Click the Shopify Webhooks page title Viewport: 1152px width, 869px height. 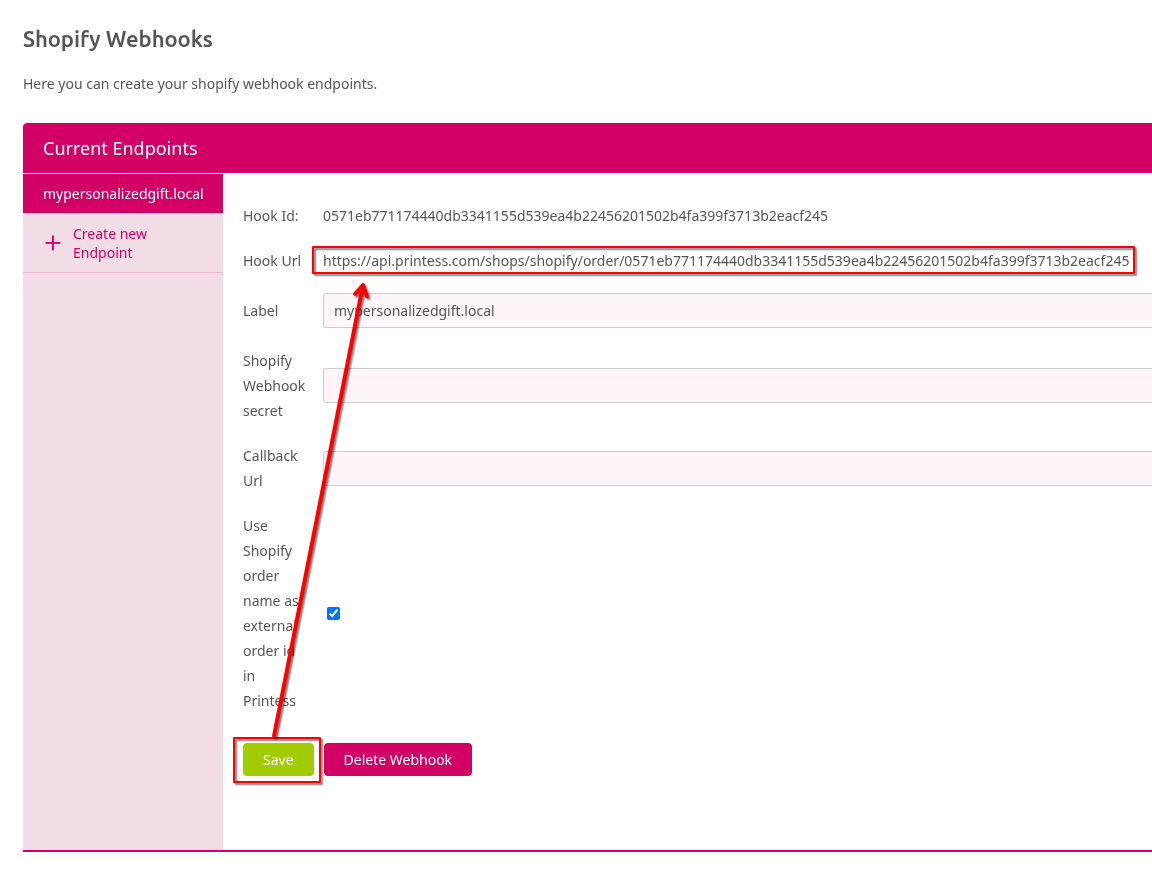click(118, 39)
